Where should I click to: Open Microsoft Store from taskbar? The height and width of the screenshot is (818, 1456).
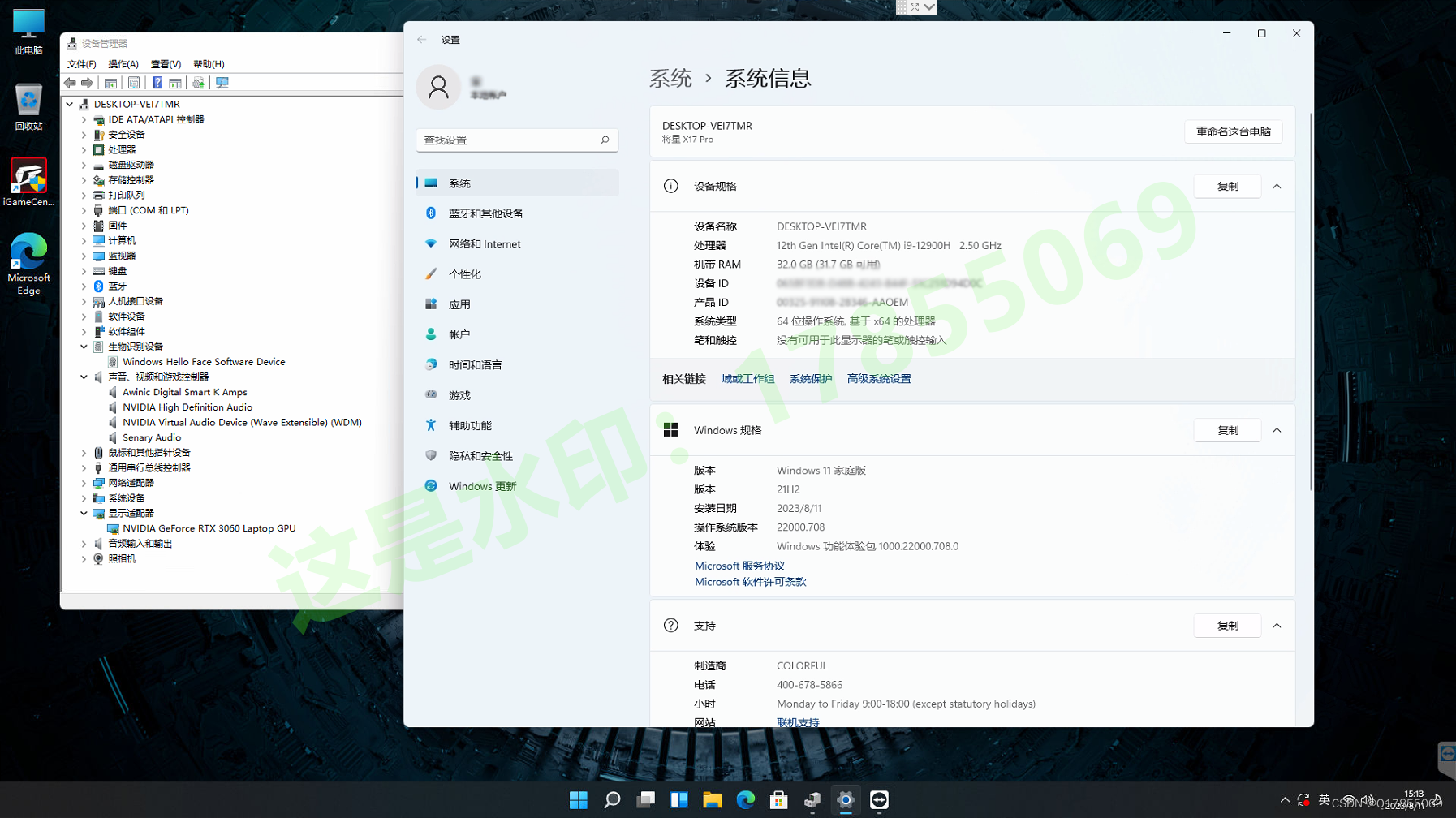click(x=779, y=800)
